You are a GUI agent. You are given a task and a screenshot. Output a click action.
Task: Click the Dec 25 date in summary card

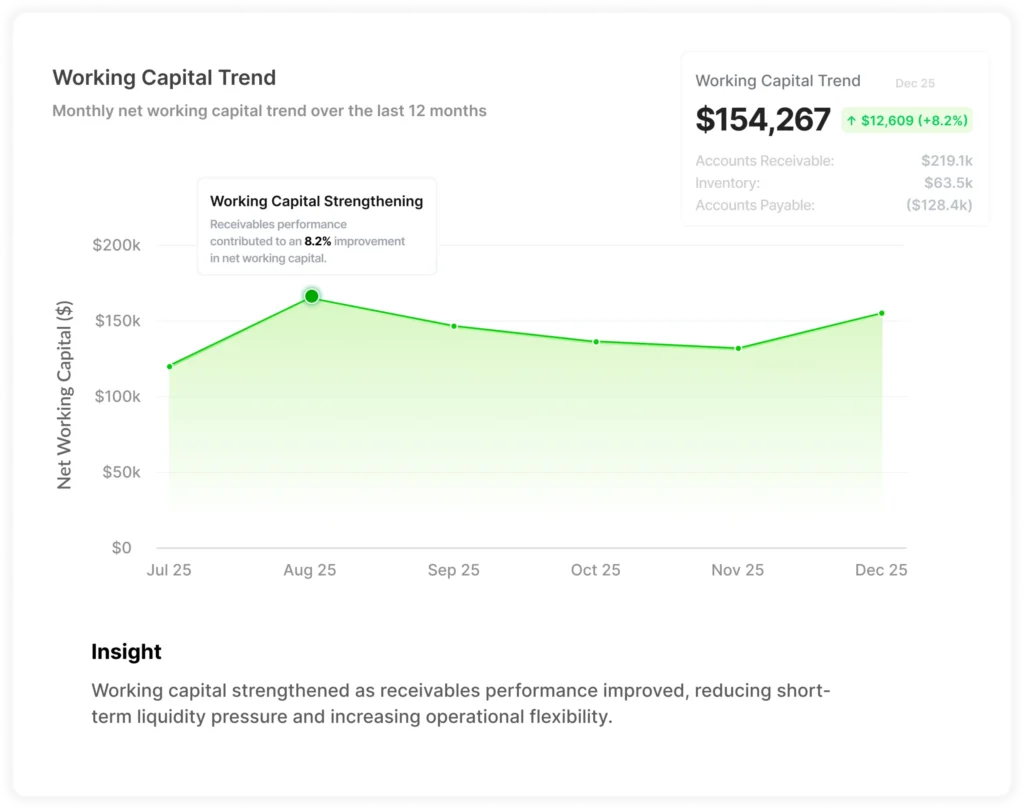tap(915, 83)
